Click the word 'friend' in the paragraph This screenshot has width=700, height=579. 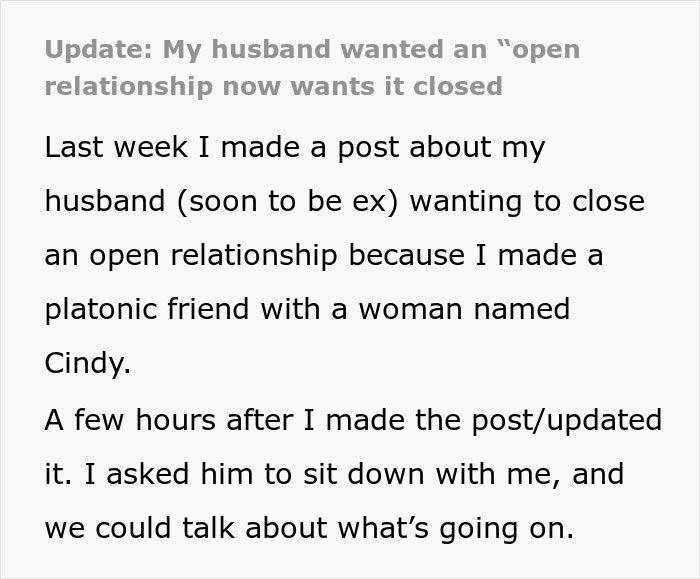coord(208,309)
